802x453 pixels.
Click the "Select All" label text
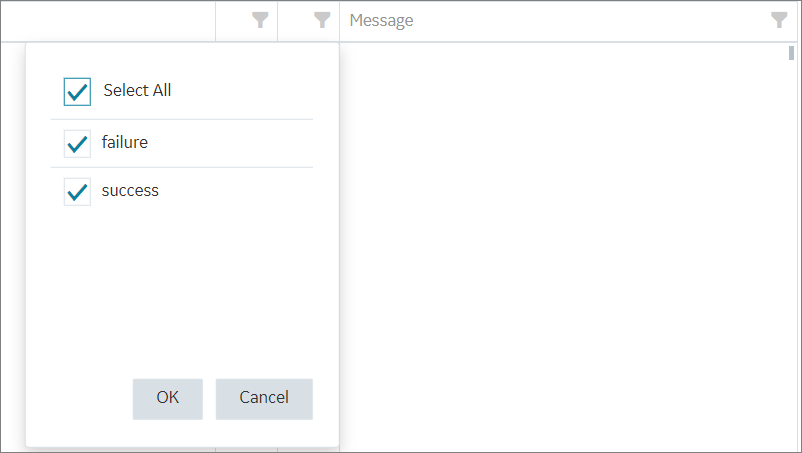pyautogui.click(x=137, y=90)
